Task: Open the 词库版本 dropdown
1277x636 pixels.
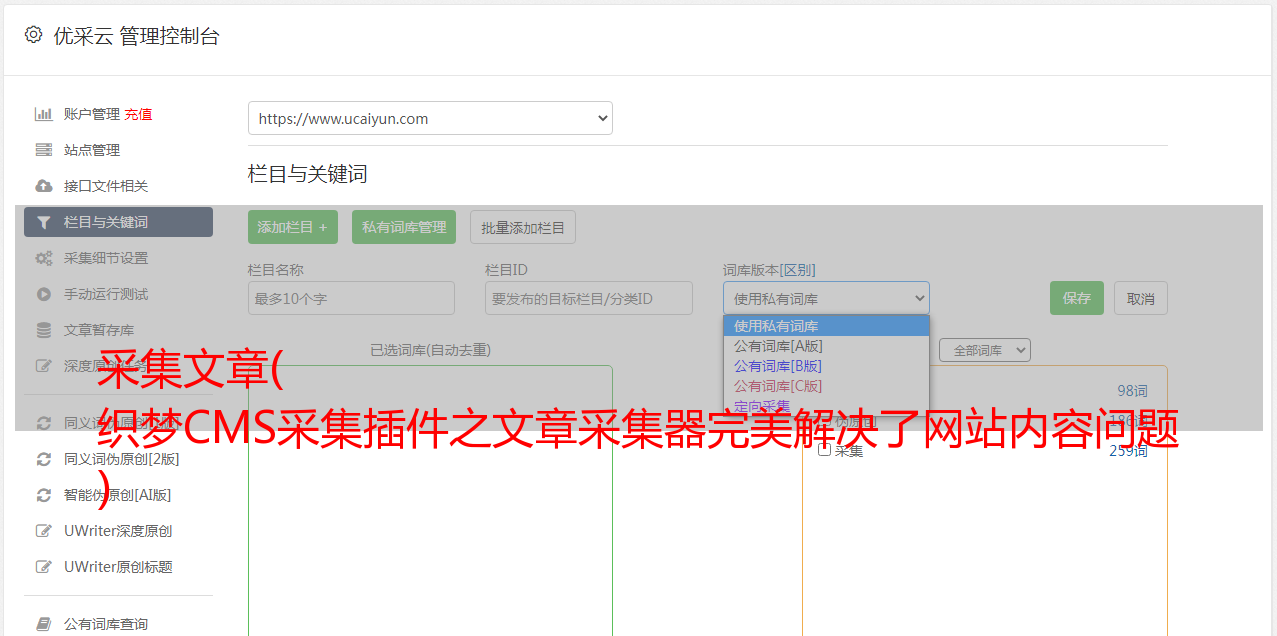Action: pyautogui.click(x=826, y=298)
